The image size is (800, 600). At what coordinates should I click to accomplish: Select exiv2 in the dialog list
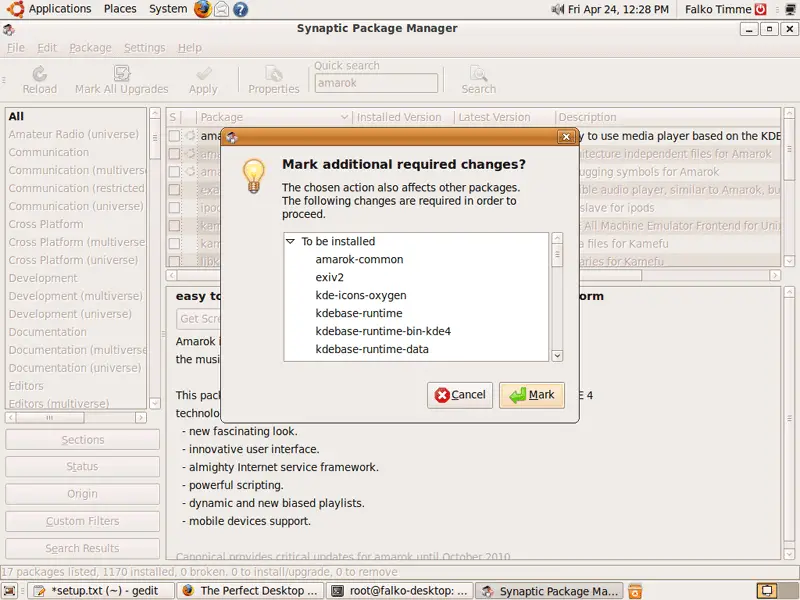[330, 278]
